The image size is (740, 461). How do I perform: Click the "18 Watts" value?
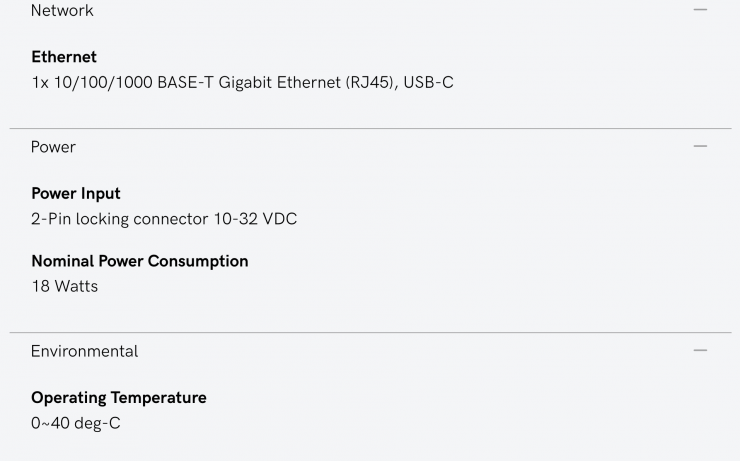point(65,286)
